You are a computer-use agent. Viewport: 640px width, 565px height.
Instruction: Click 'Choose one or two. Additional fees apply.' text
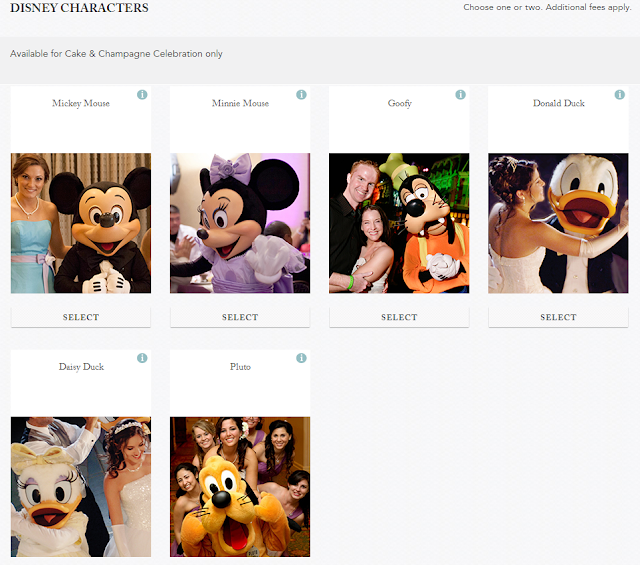click(547, 7)
